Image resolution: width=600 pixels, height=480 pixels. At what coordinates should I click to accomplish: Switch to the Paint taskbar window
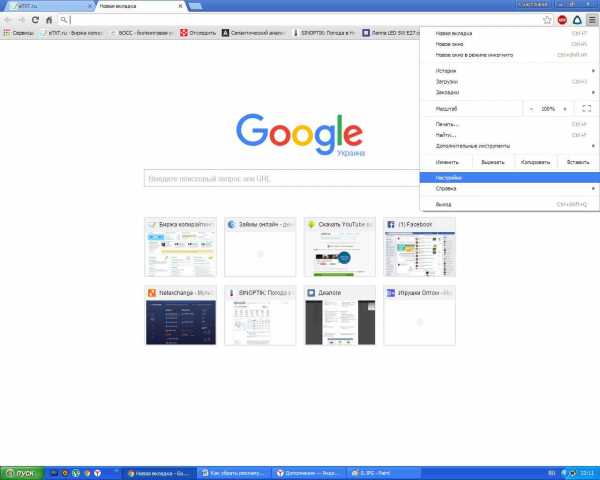383,473
